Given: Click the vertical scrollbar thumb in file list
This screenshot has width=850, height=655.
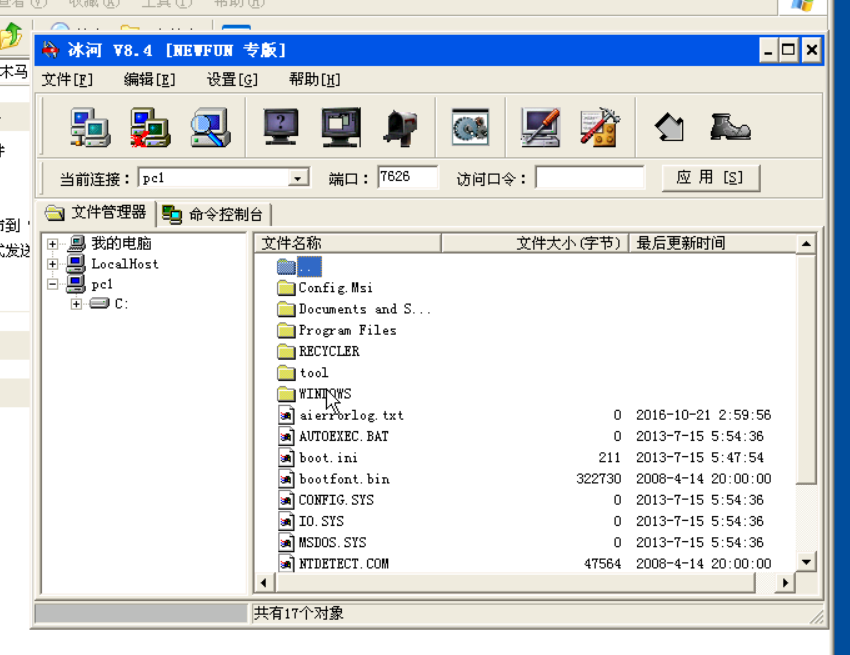Looking at the screenshot, I should point(806,369).
